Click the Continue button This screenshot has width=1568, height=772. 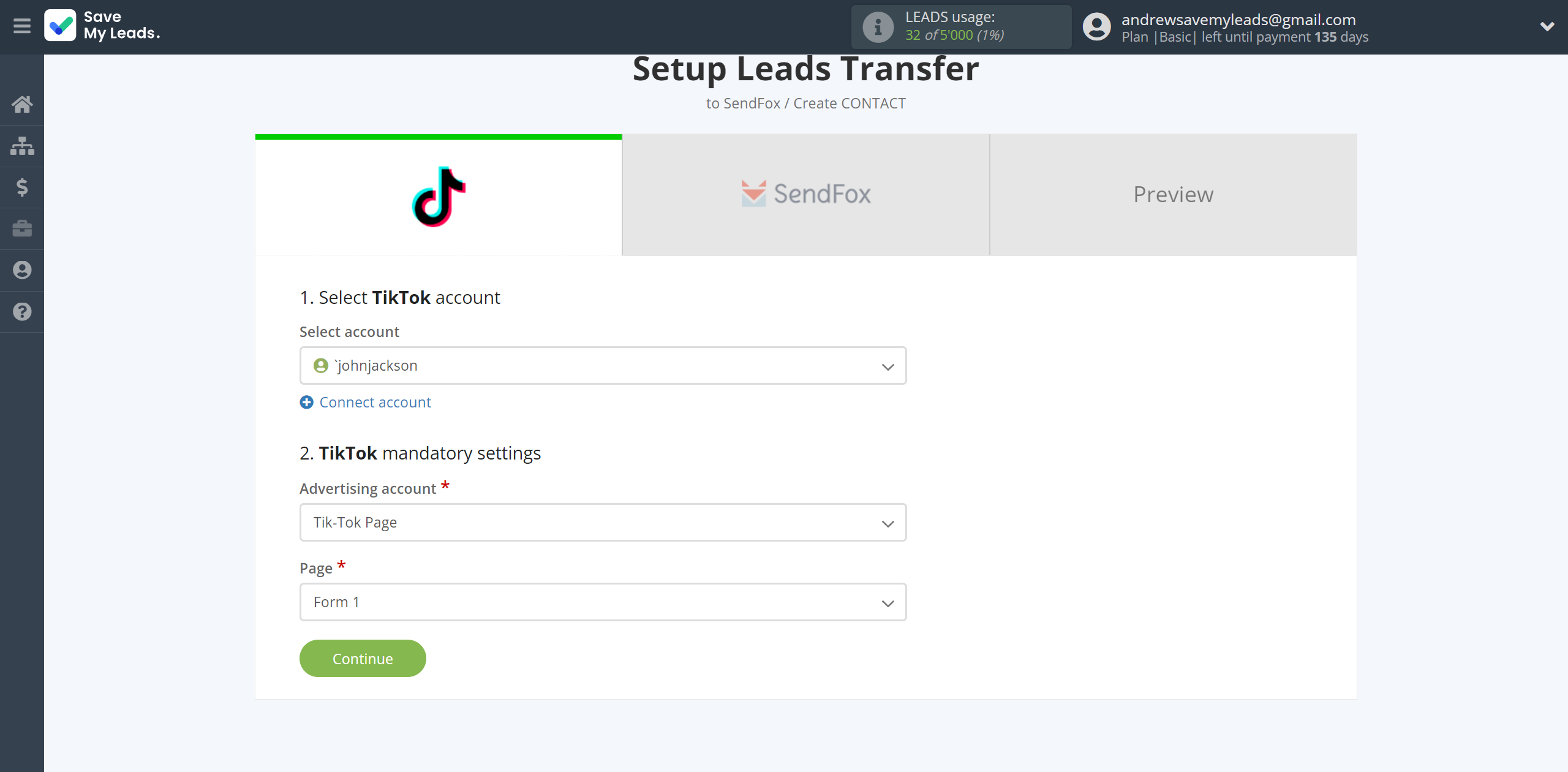362,658
